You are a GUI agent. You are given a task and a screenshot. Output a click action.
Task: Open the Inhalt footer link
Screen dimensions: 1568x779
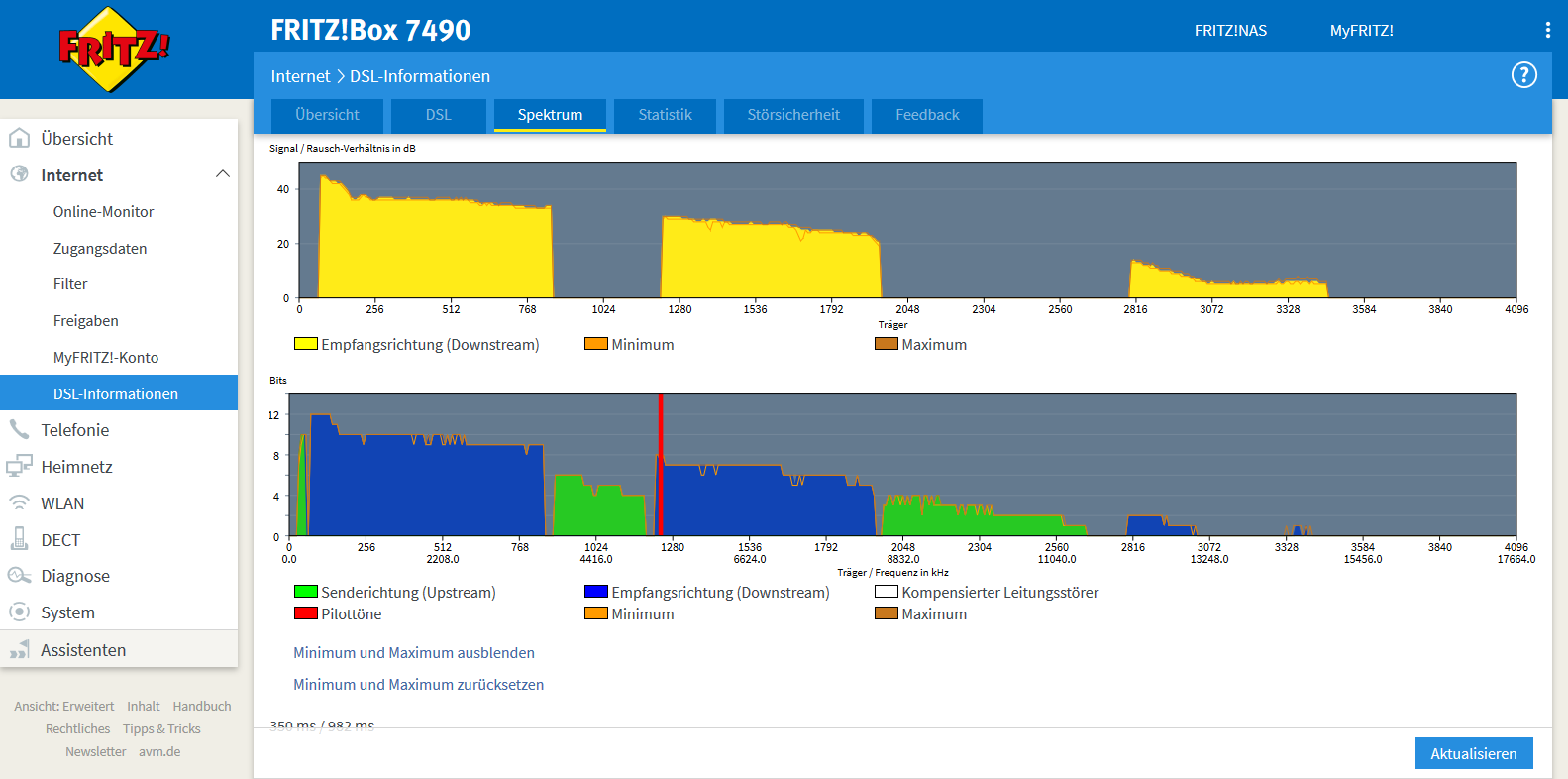click(144, 706)
